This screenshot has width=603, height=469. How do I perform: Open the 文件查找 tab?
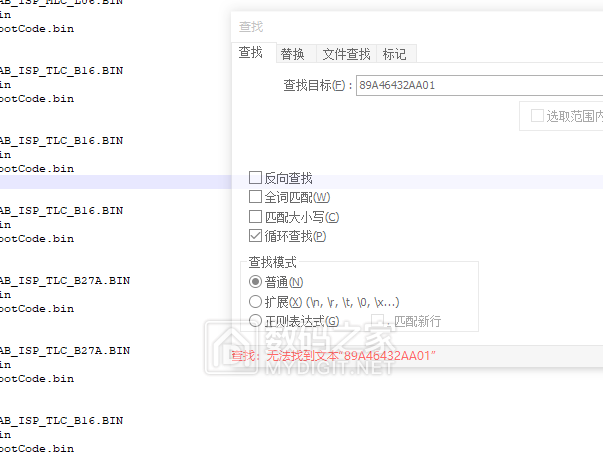tap(346, 54)
